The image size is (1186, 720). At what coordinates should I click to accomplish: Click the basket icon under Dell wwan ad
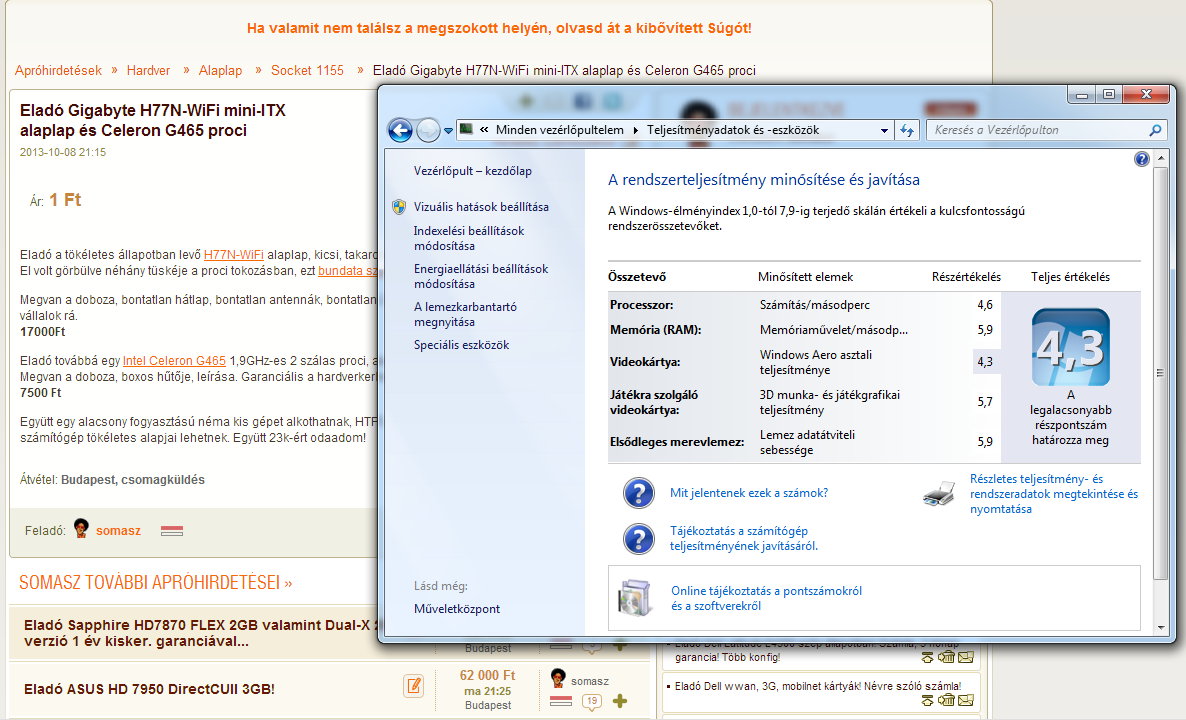945,700
